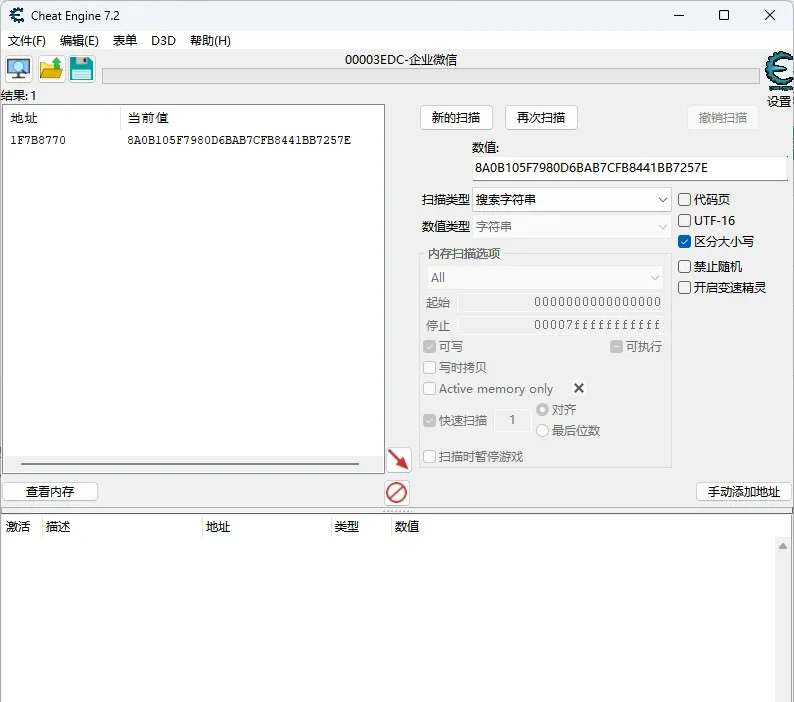Viewport: 794px width, 702px height.
Task: Open the 编辑(E) menu
Action: click(x=79, y=41)
